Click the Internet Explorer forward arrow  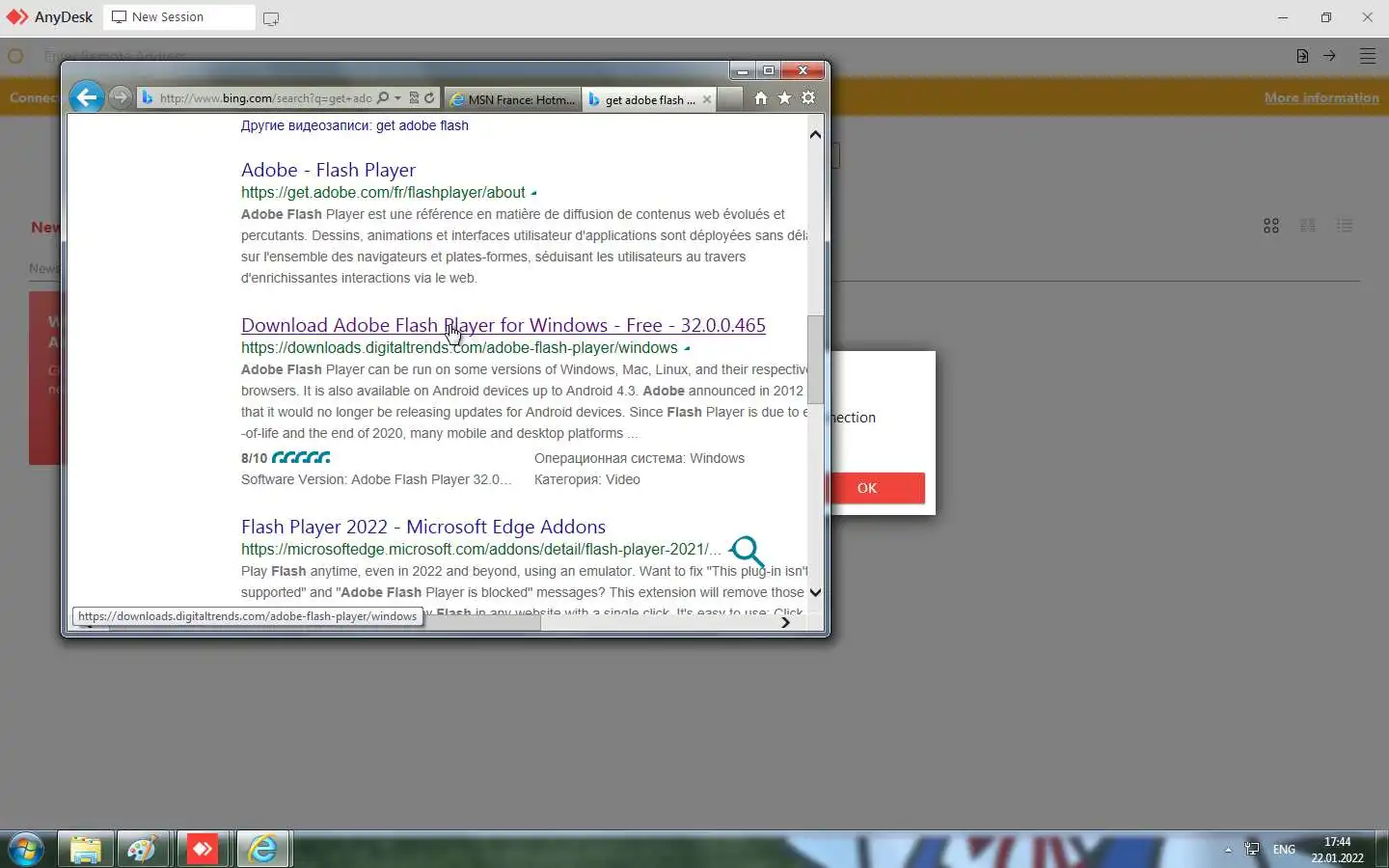pos(120,97)
